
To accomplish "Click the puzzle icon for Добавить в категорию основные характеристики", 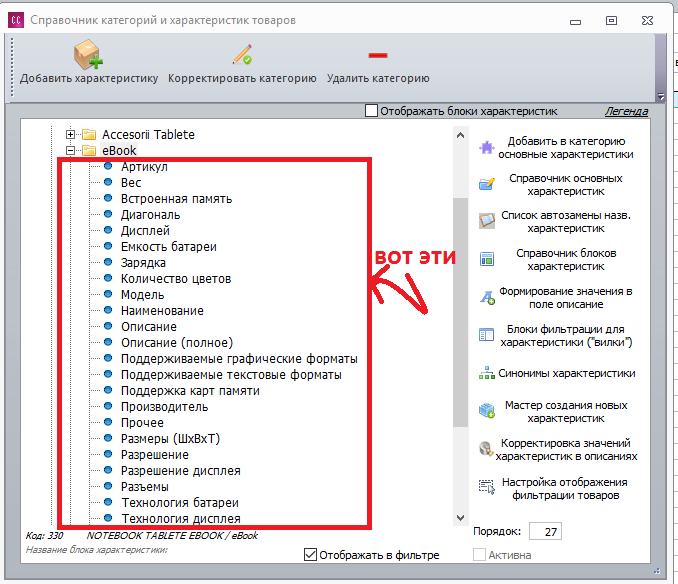I will (487, 148).
